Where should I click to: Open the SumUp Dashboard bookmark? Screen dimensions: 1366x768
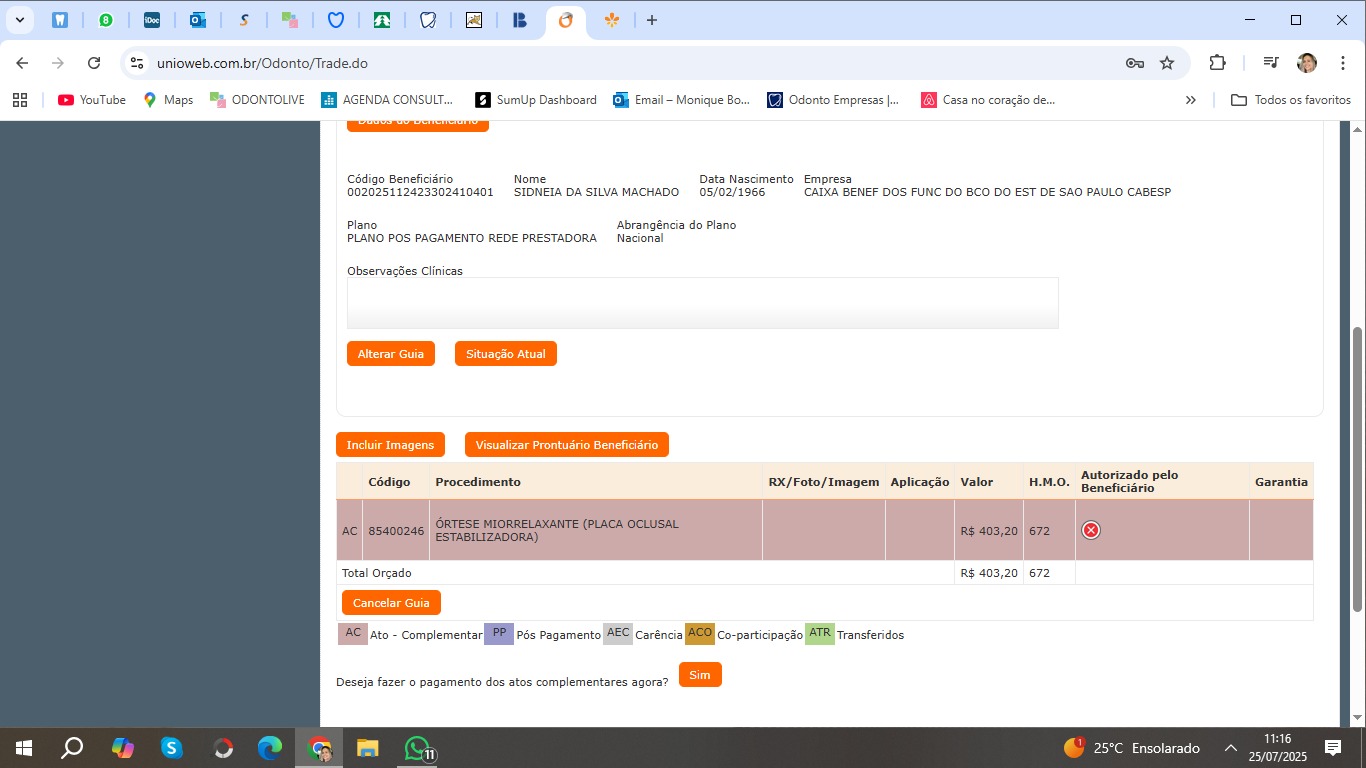click(536, 100)
